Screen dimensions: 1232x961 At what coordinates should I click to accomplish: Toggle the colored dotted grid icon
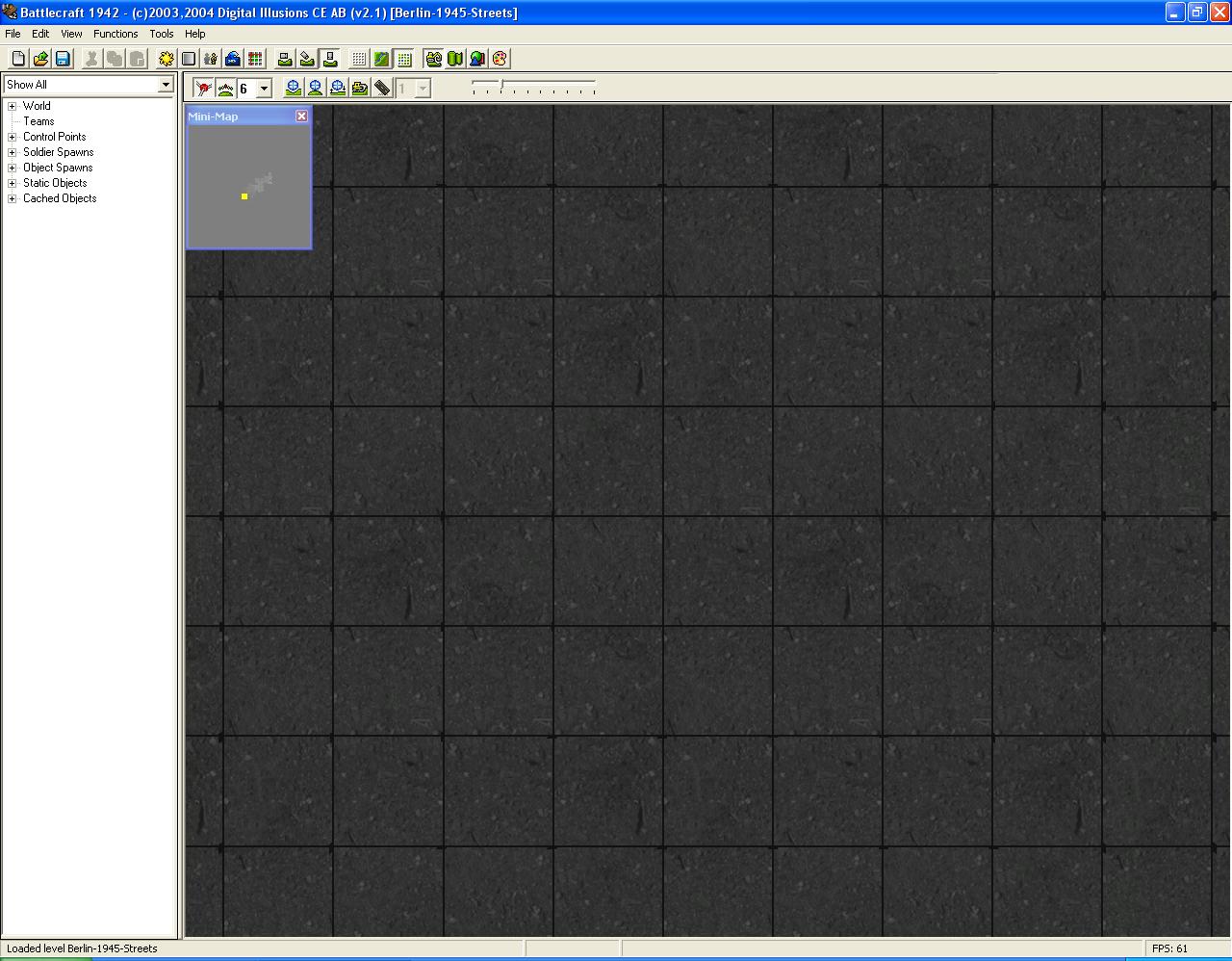coord(404,59)
